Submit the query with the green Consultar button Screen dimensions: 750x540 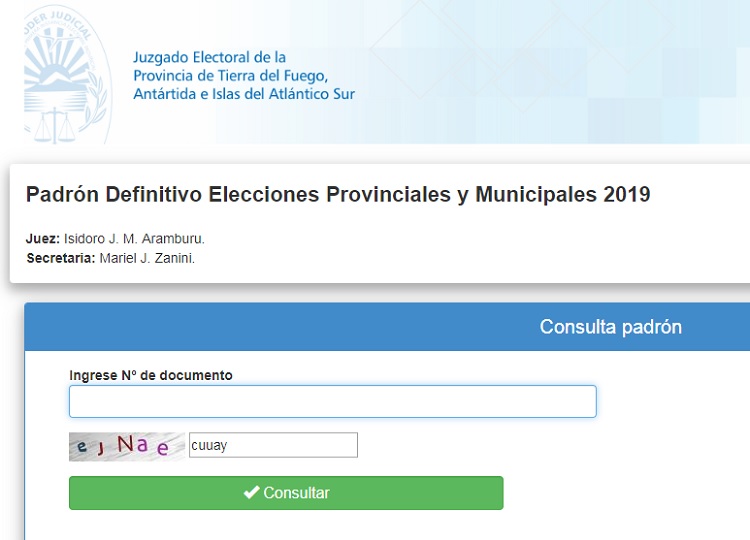286,493
